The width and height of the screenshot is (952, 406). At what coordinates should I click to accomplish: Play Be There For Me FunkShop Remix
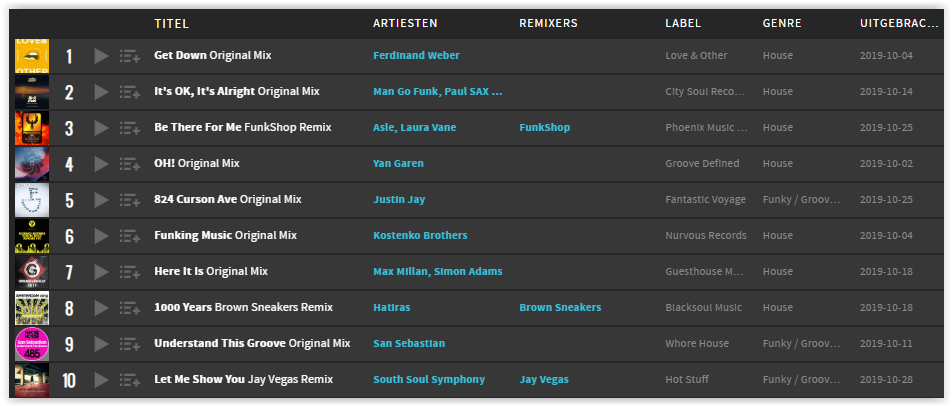(x=101, y=128)
